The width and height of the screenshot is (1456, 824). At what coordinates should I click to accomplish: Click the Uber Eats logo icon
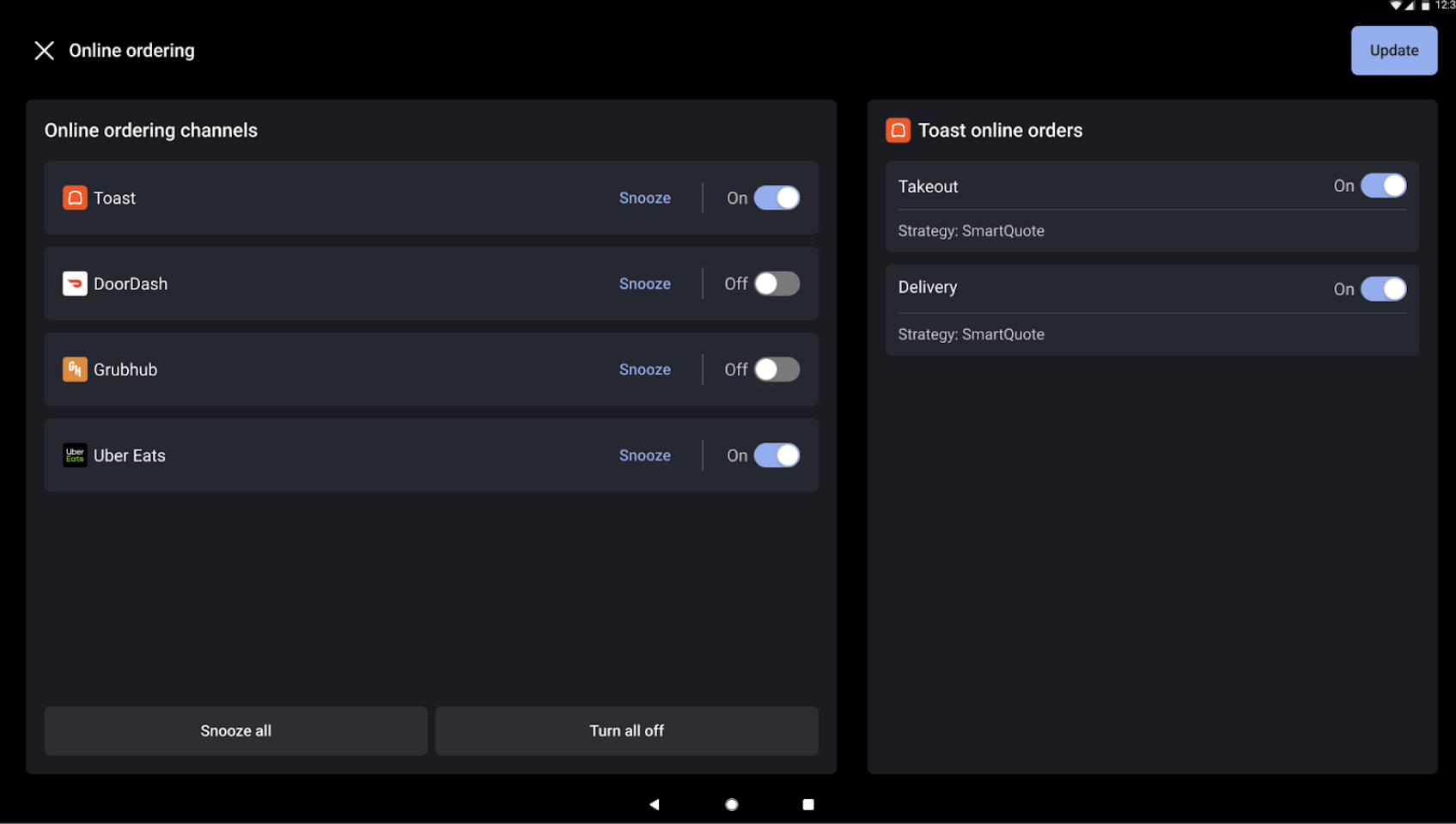[75, 455]
